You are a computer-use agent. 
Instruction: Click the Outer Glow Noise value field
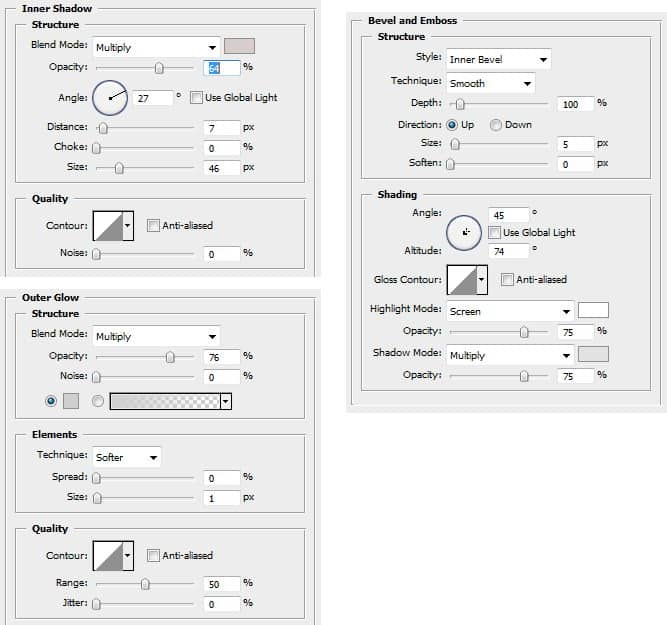point(222,377)
